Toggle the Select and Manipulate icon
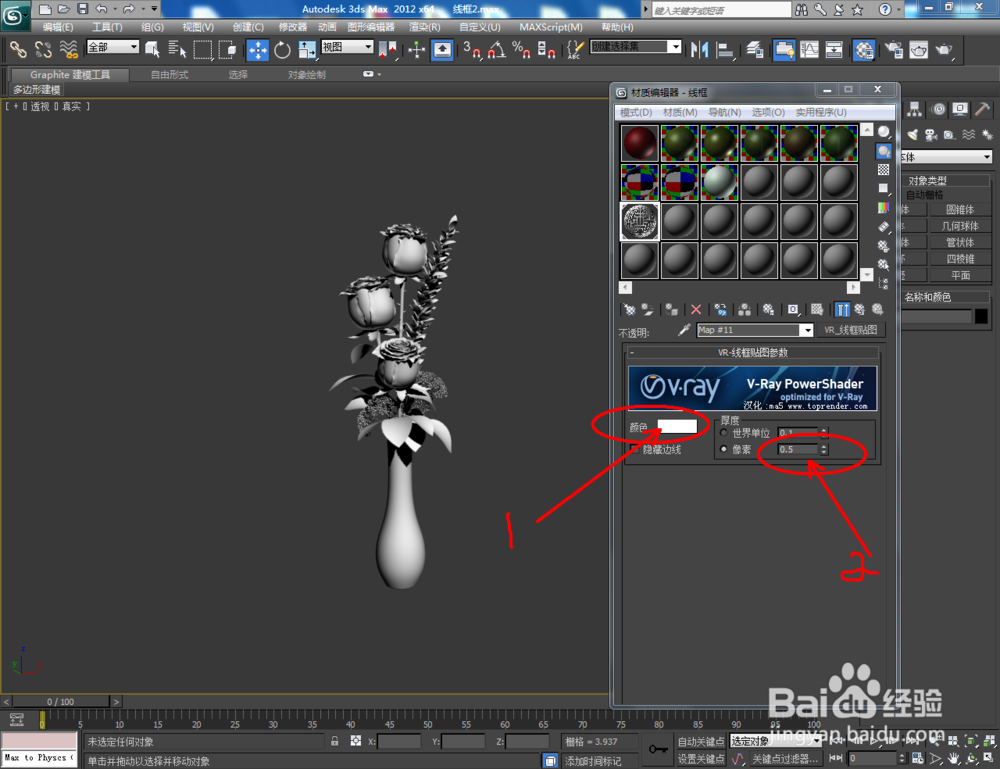The image size is (1000, 769). coord(416,50)
